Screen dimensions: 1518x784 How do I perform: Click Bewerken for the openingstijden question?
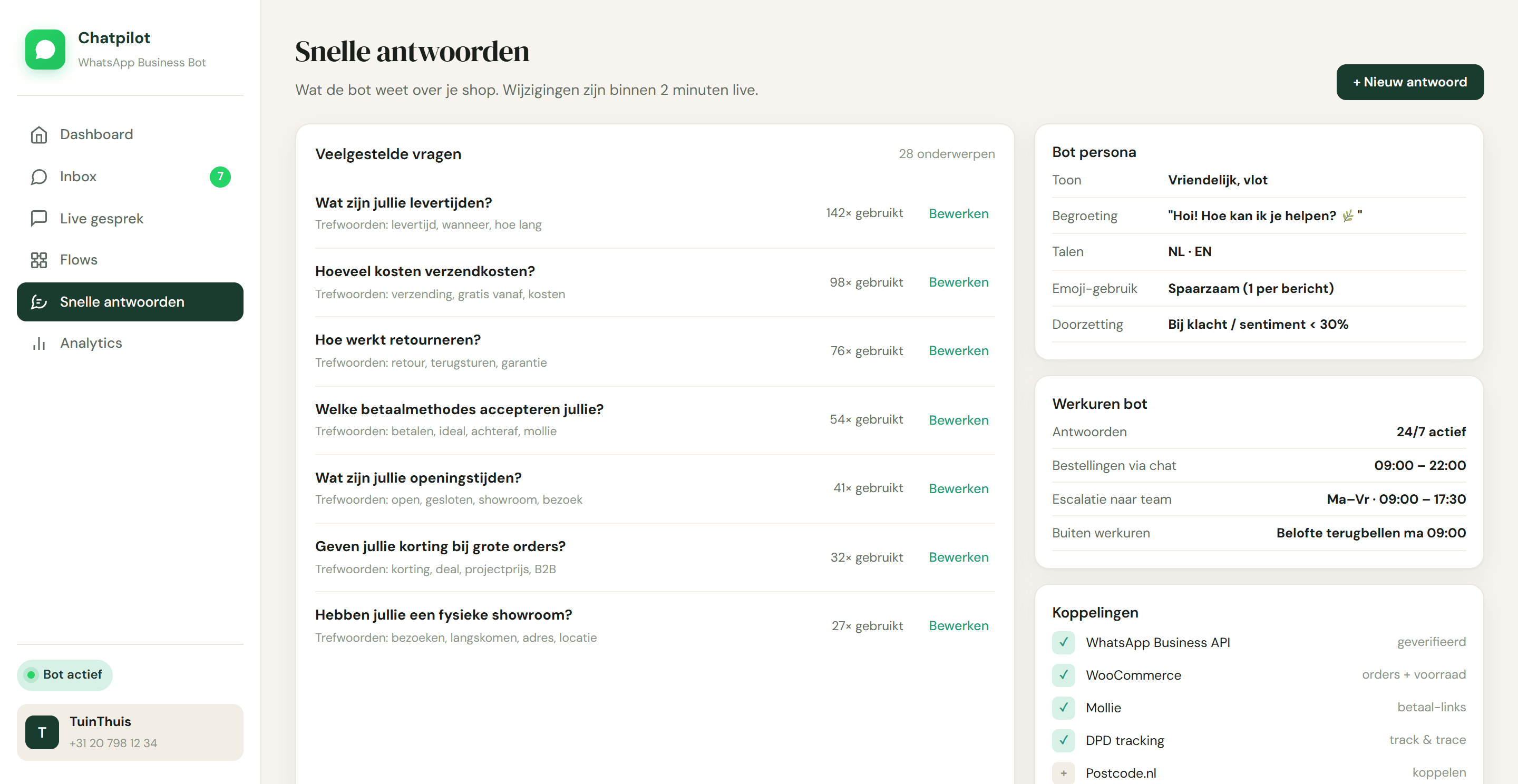coord(959,489)
